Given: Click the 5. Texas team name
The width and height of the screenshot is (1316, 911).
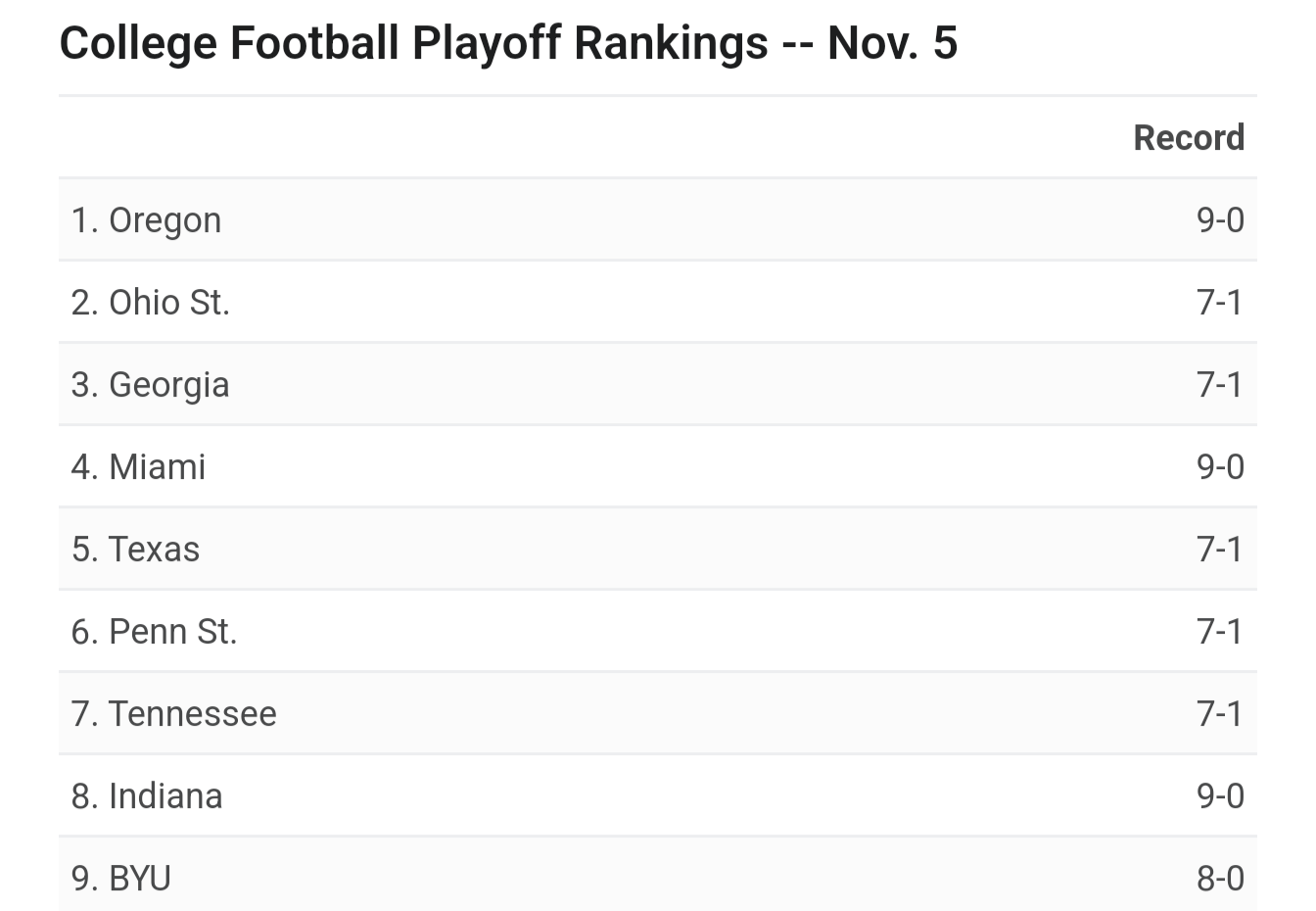Looking at the screenshot, I should 135,549.
